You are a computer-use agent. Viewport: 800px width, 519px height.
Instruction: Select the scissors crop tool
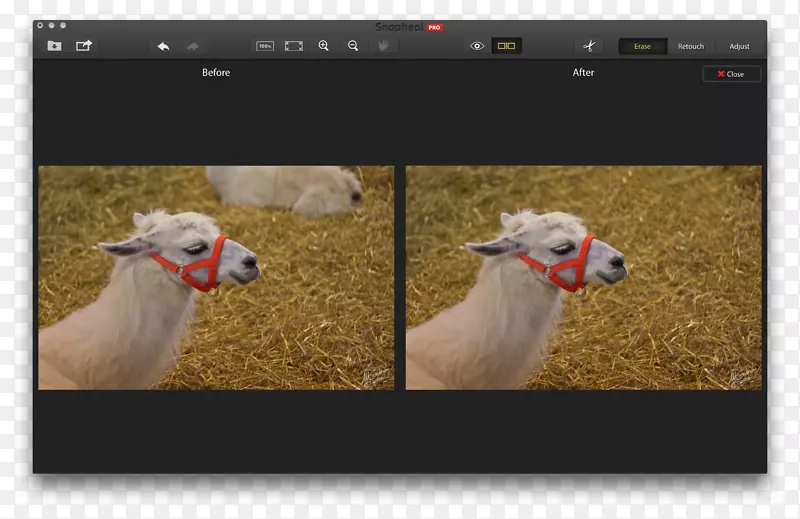(x=589, y=46)
